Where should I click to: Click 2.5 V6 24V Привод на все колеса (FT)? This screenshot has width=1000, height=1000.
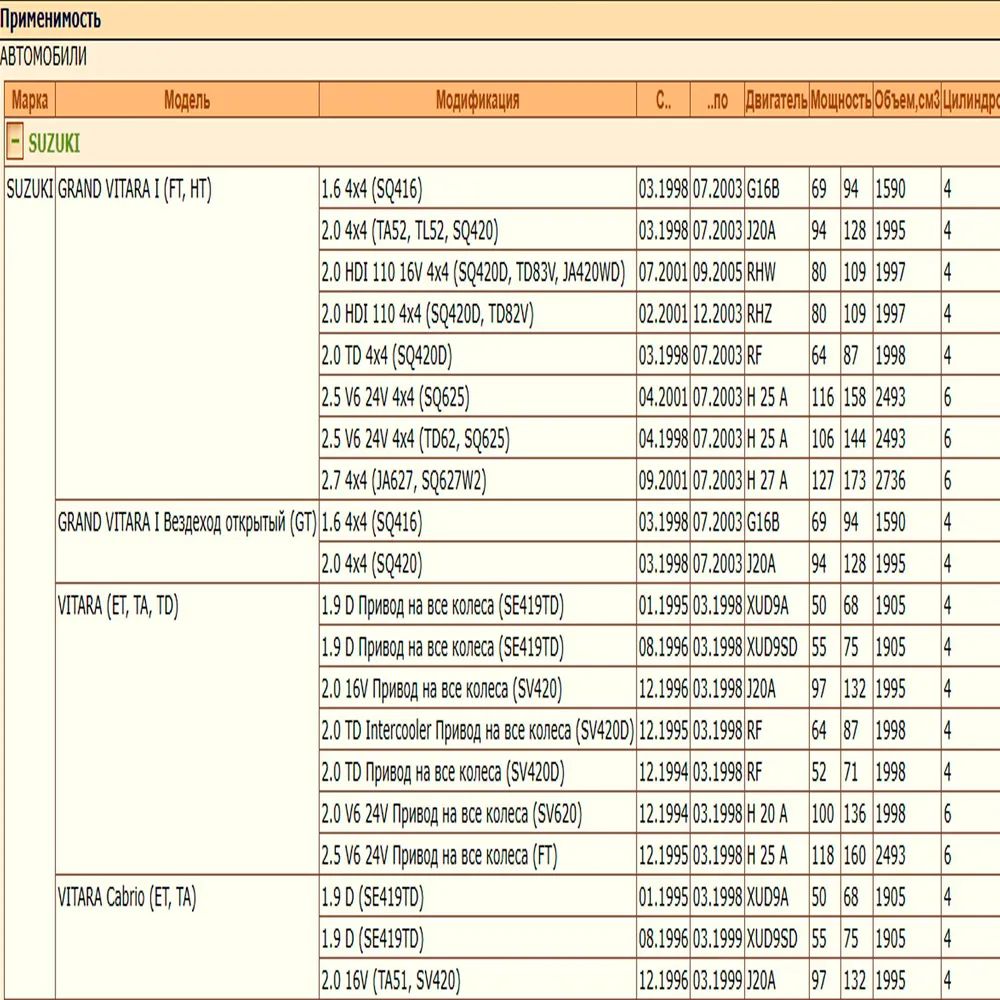click(x=439, y=856)
